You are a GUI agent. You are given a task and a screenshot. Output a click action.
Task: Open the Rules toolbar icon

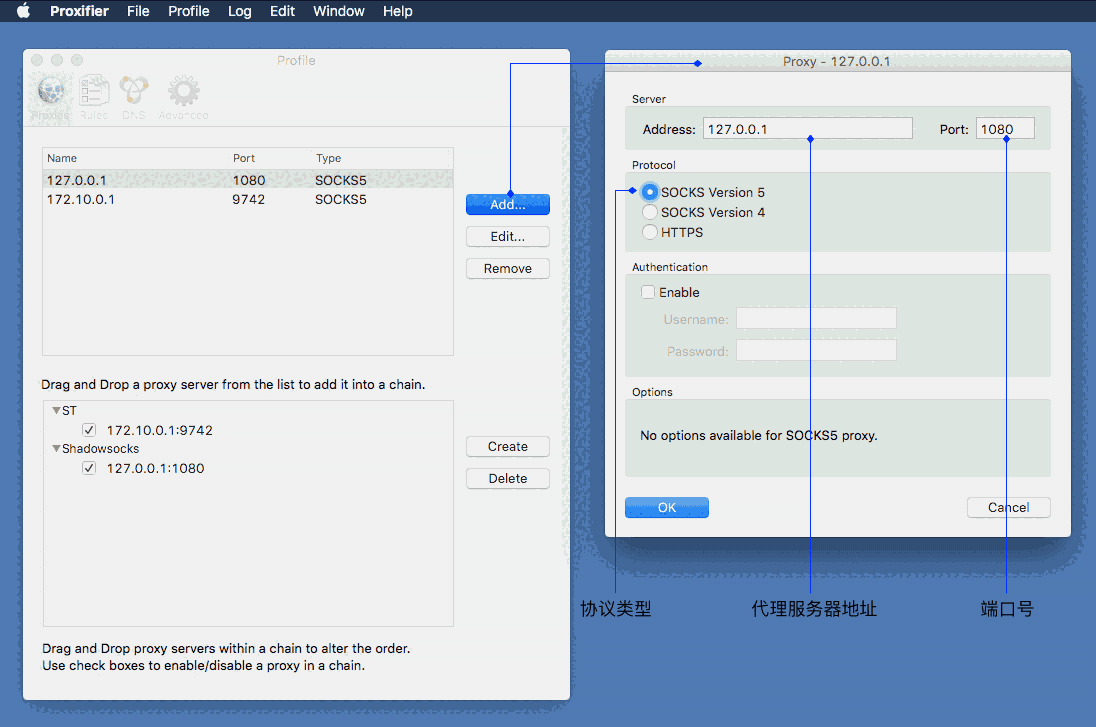coord(94,94)
